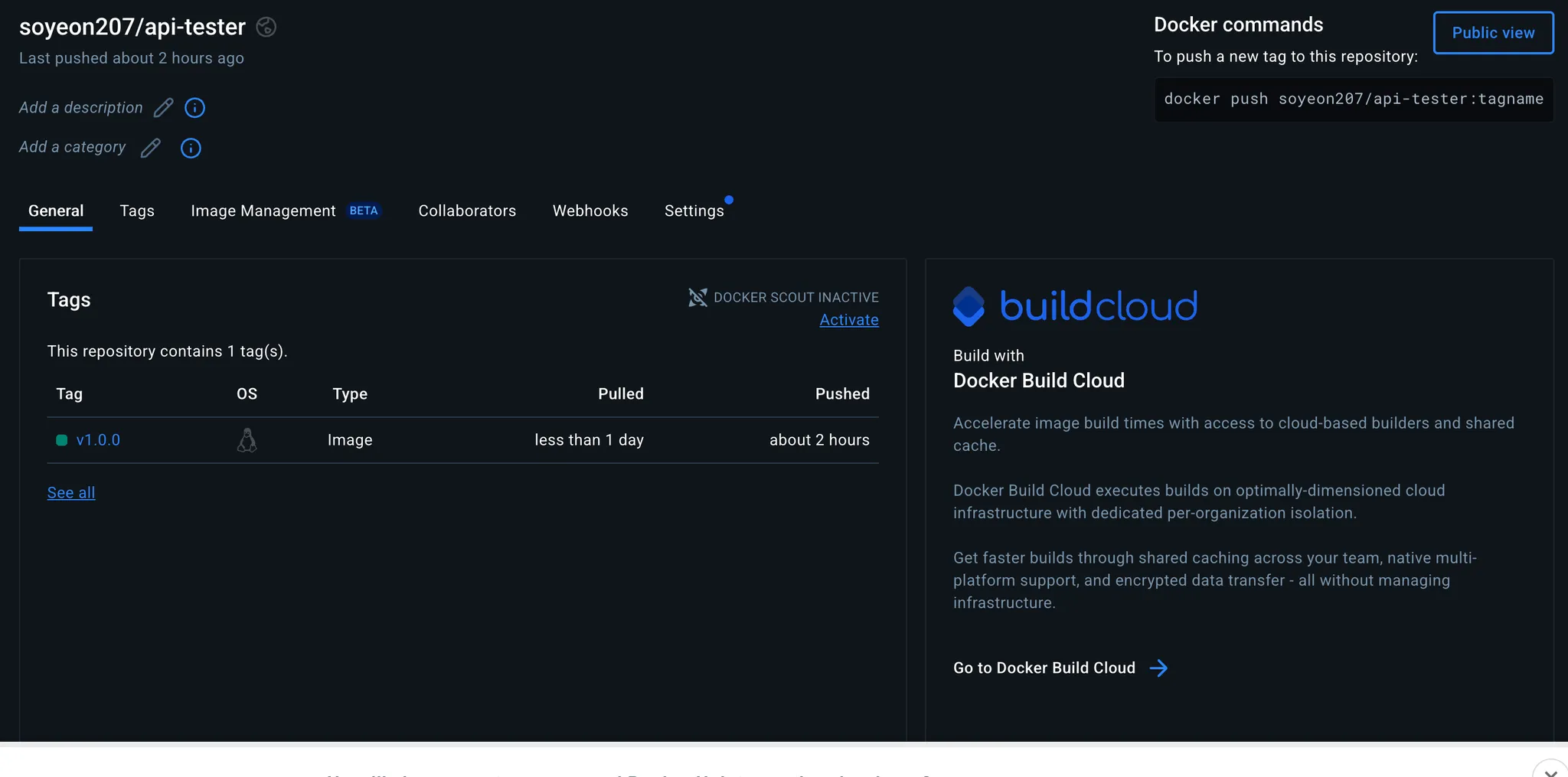Follow the Go to Docker Build Cloud link
Viewport: 1568px width, 777px height.
tap(1044, 668)
